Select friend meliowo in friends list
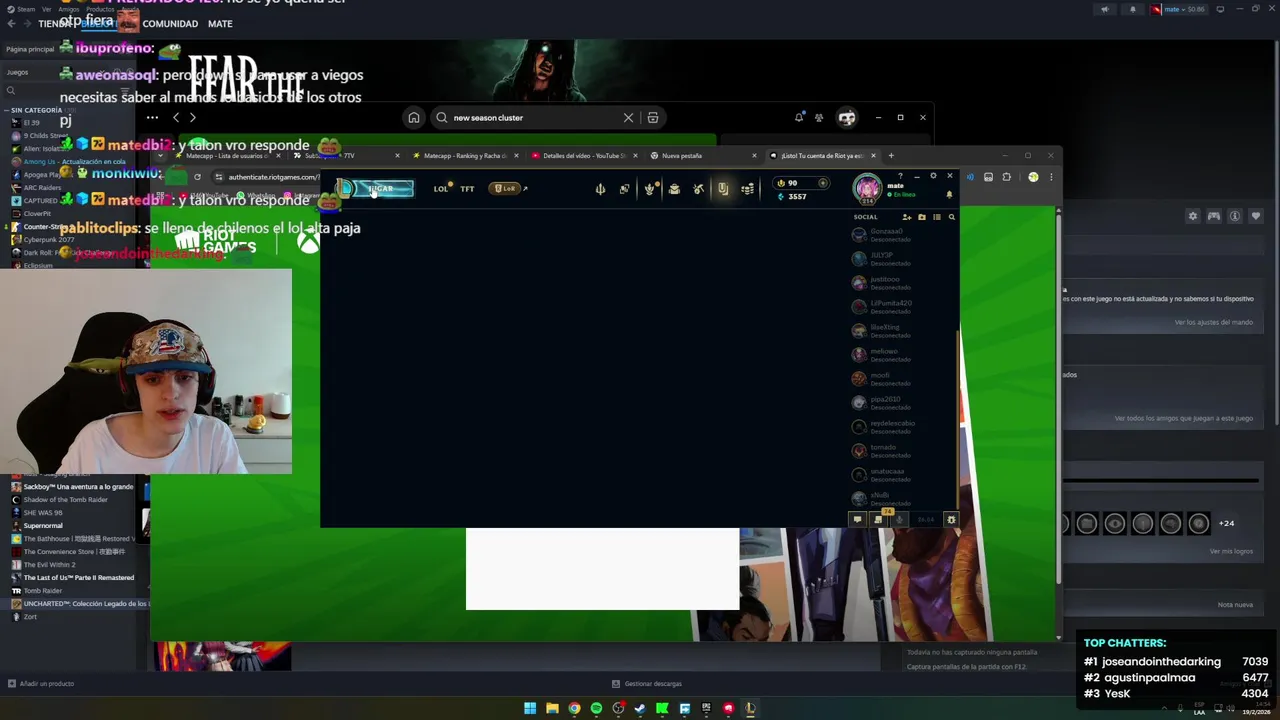1280x720 pixels. coord(903,355)
